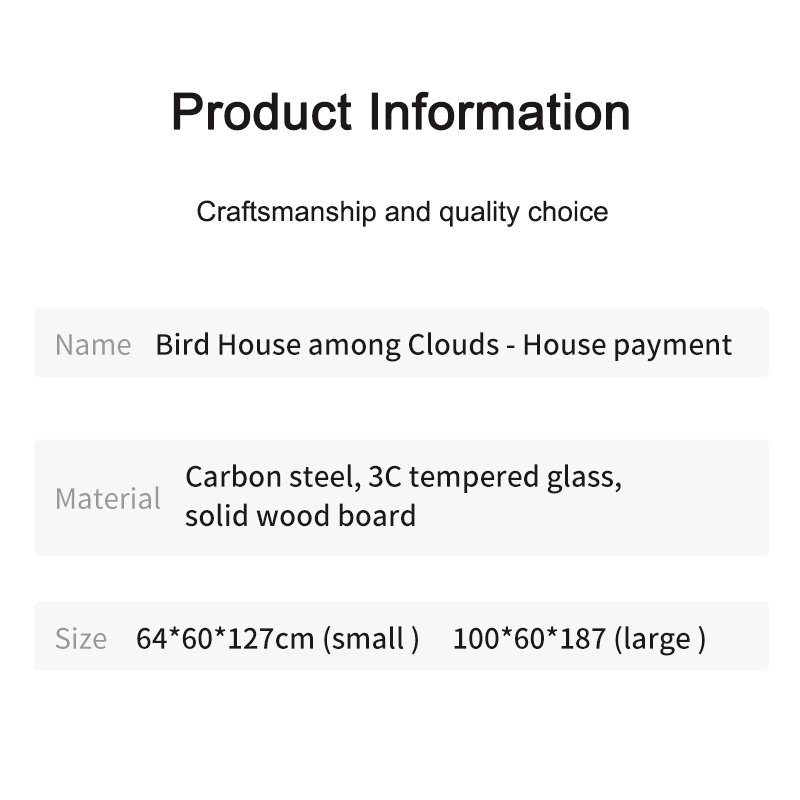Click the "House payment" text
The height and width of the screenshot is (800, 800).
click(x=627, y=344)
